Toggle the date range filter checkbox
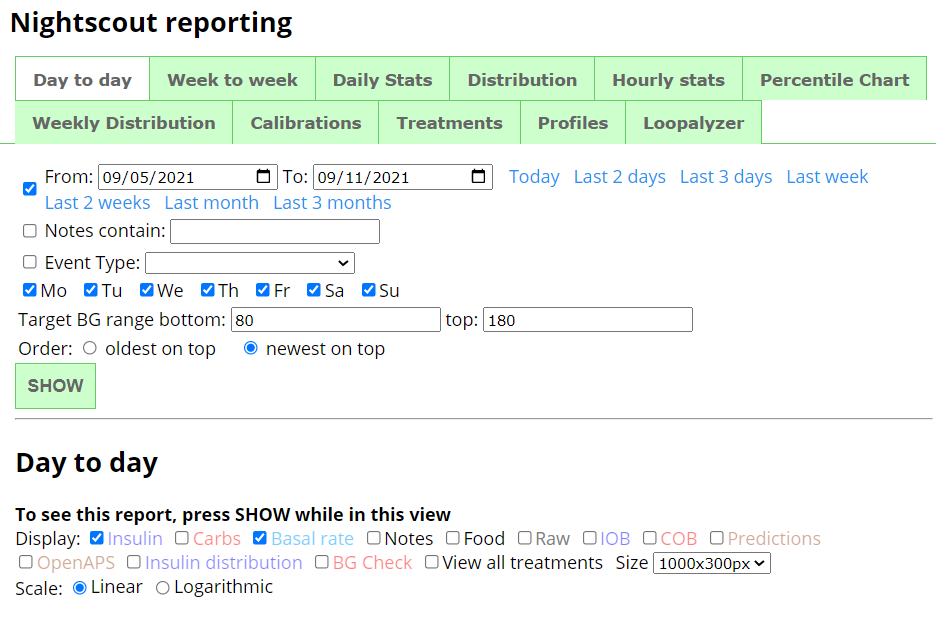936x617 pixels. coord(30,189)
